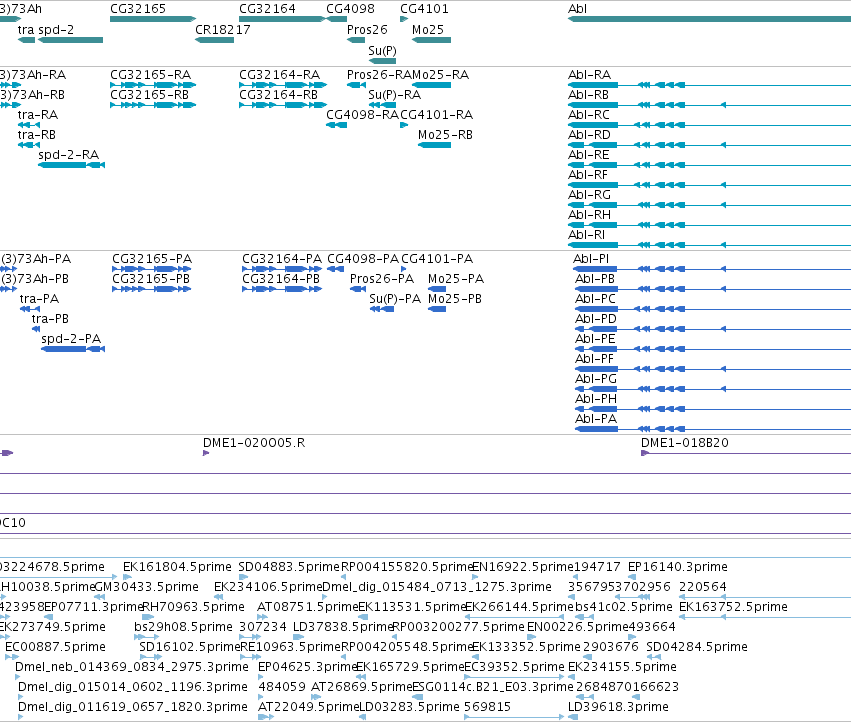
Task: Click transcript CG32164-RA
Action: (x=280, y=74)
